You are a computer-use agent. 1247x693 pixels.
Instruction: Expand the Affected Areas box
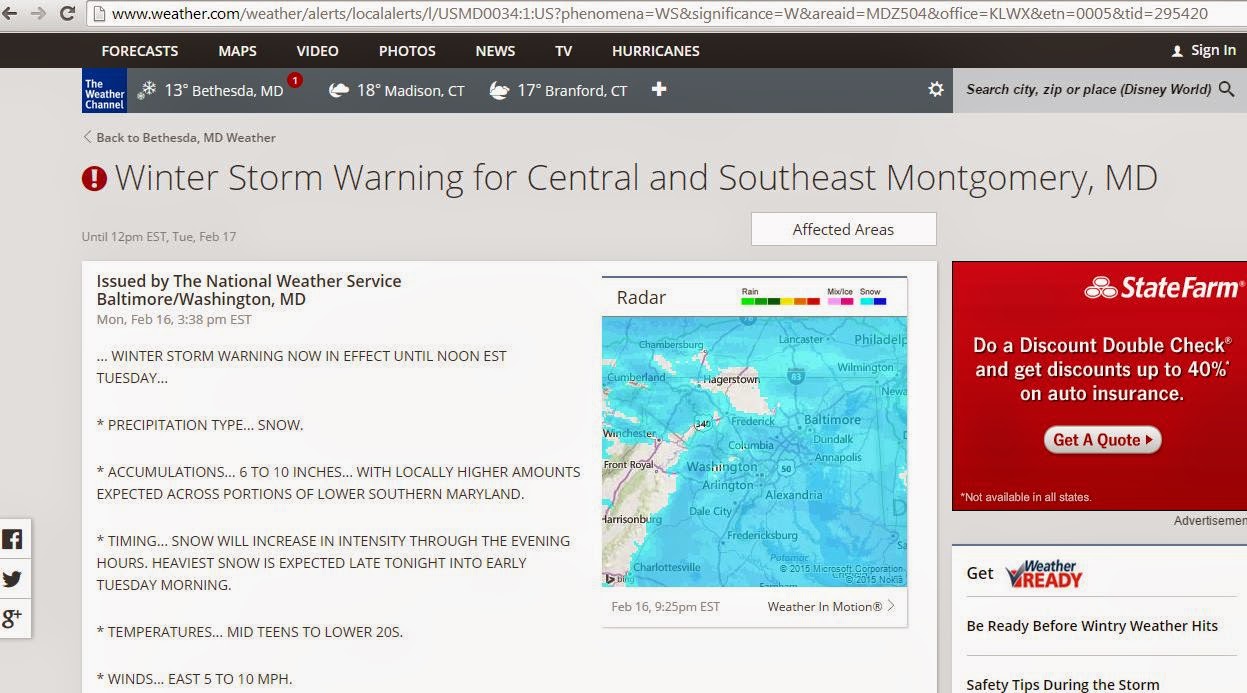tap(843, 229)
